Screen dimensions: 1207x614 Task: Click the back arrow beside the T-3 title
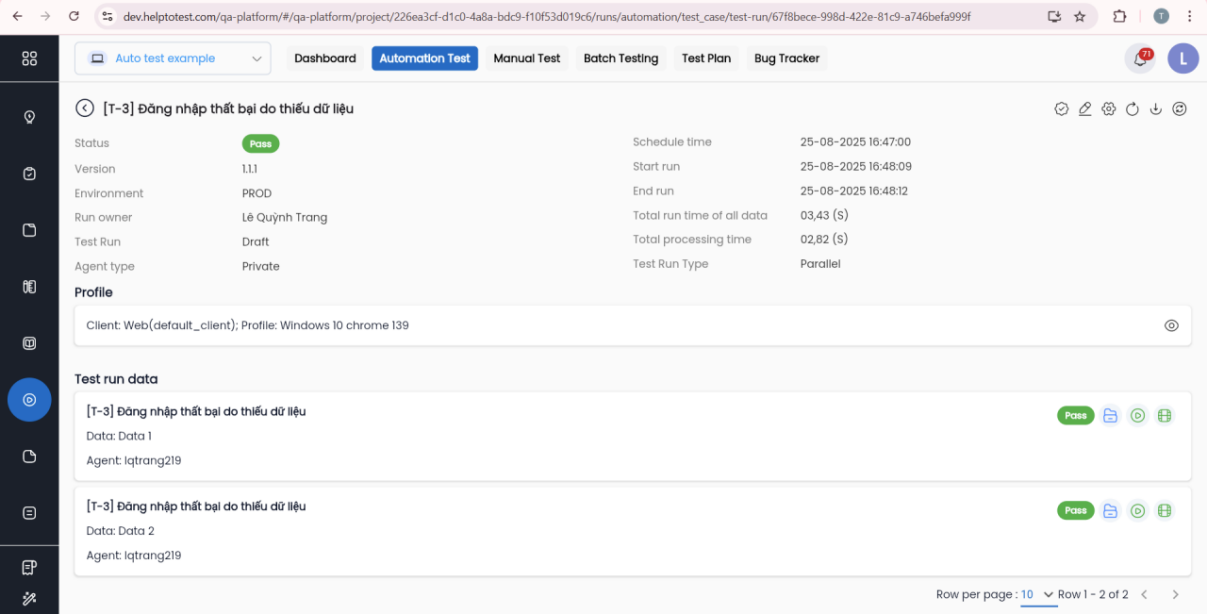85,108
